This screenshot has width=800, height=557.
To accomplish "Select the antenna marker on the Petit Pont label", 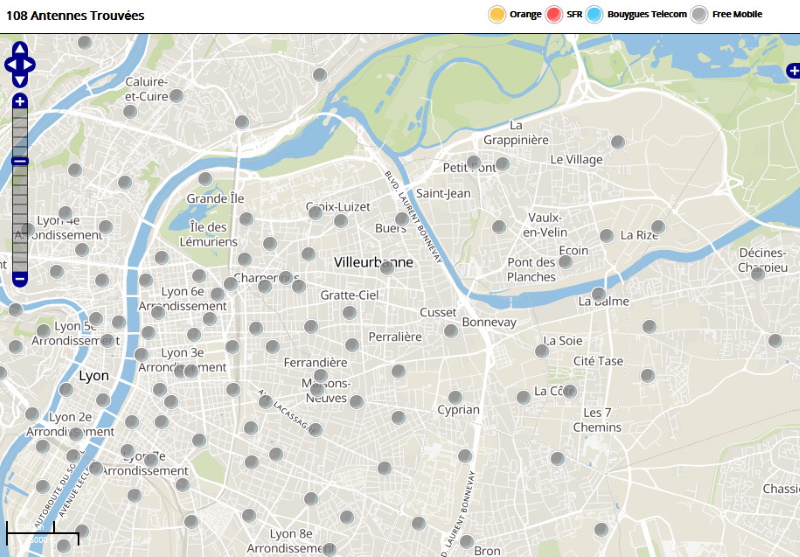I will (x=473, y=163).
